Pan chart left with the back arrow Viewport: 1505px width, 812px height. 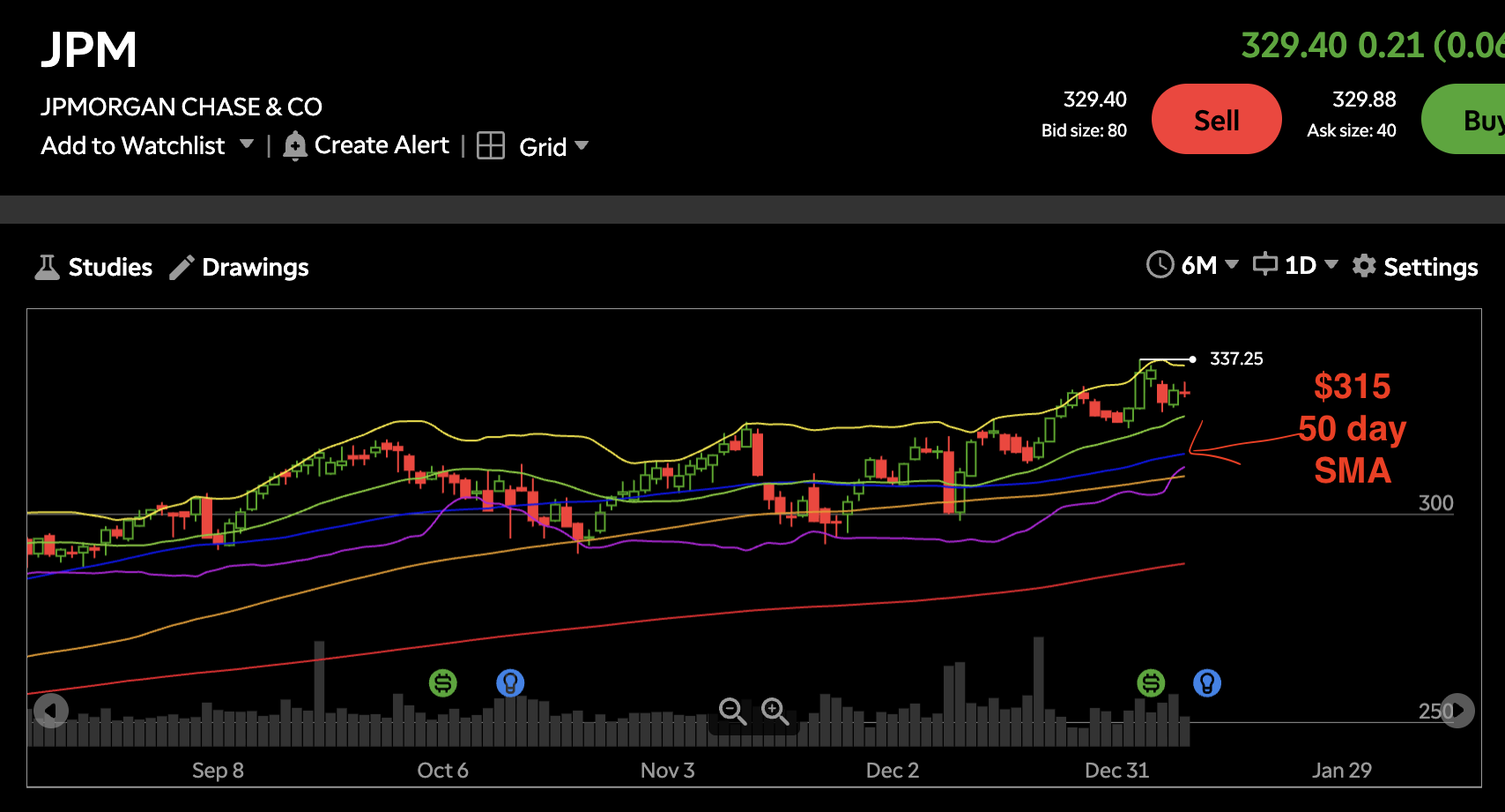(51, 710)
